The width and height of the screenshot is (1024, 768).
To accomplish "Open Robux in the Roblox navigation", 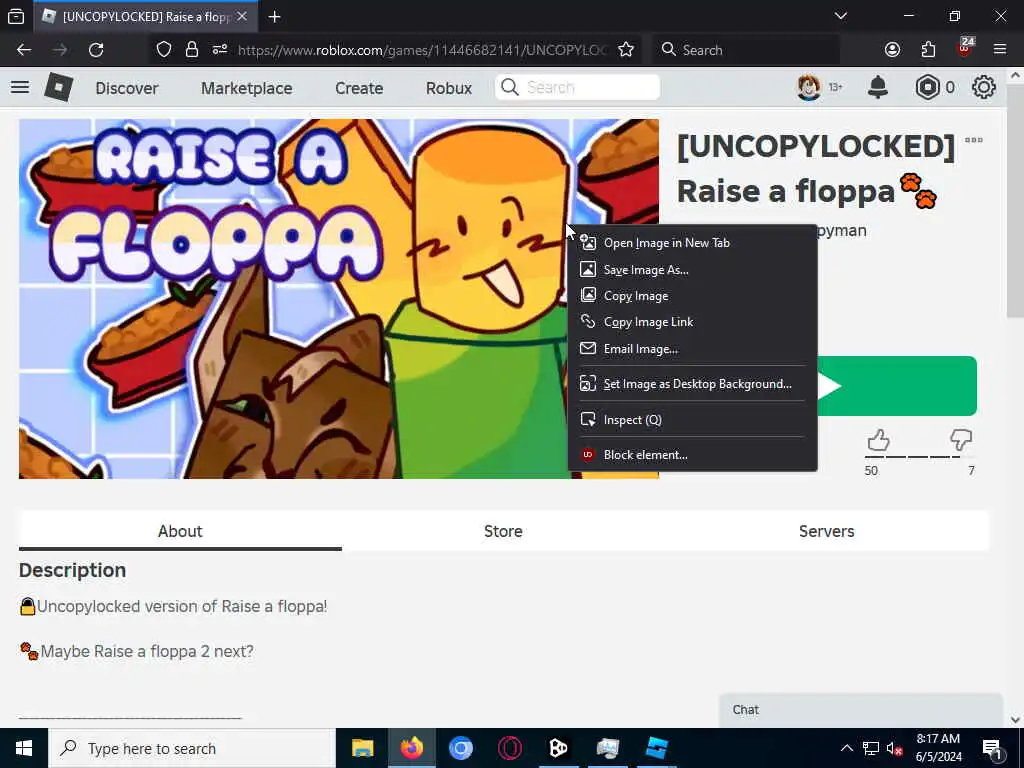I will click(x=449, y=88).
